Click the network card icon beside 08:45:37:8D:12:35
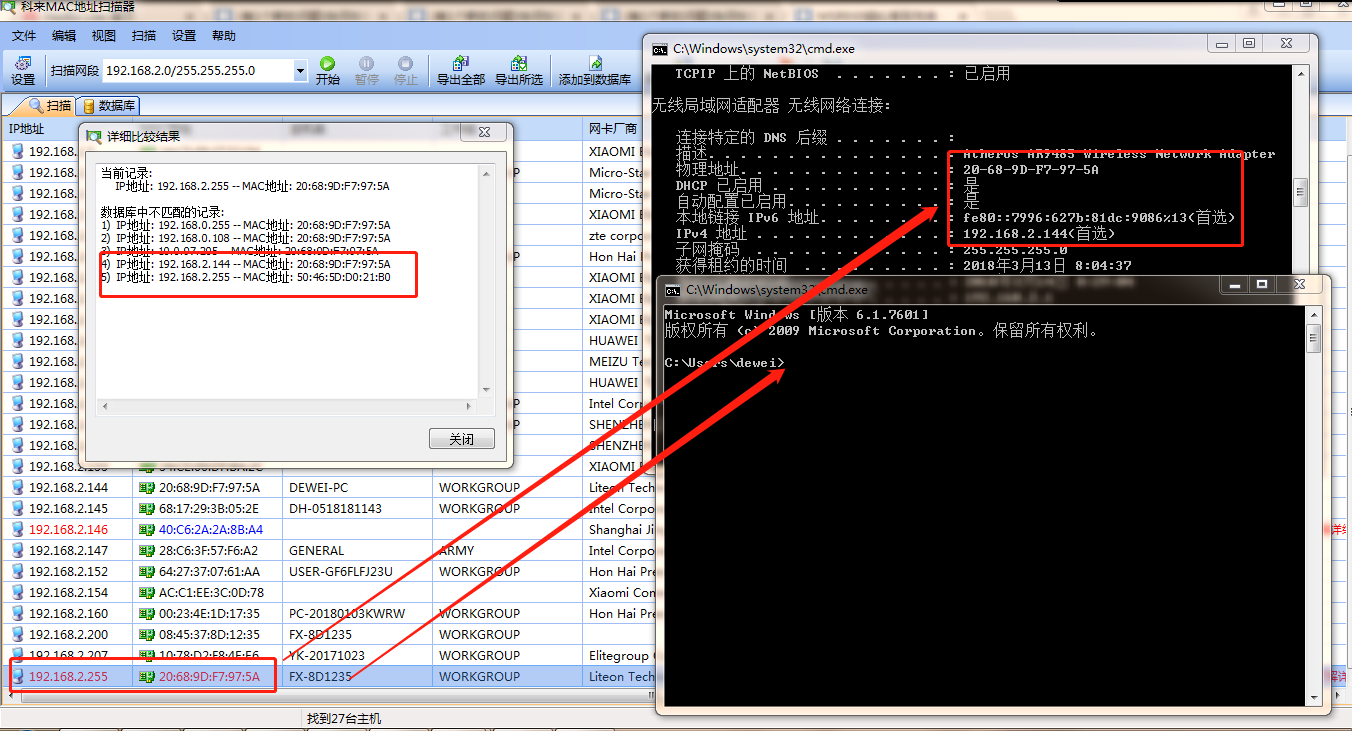Viewport: 1352px width, 731px height. 147,635
